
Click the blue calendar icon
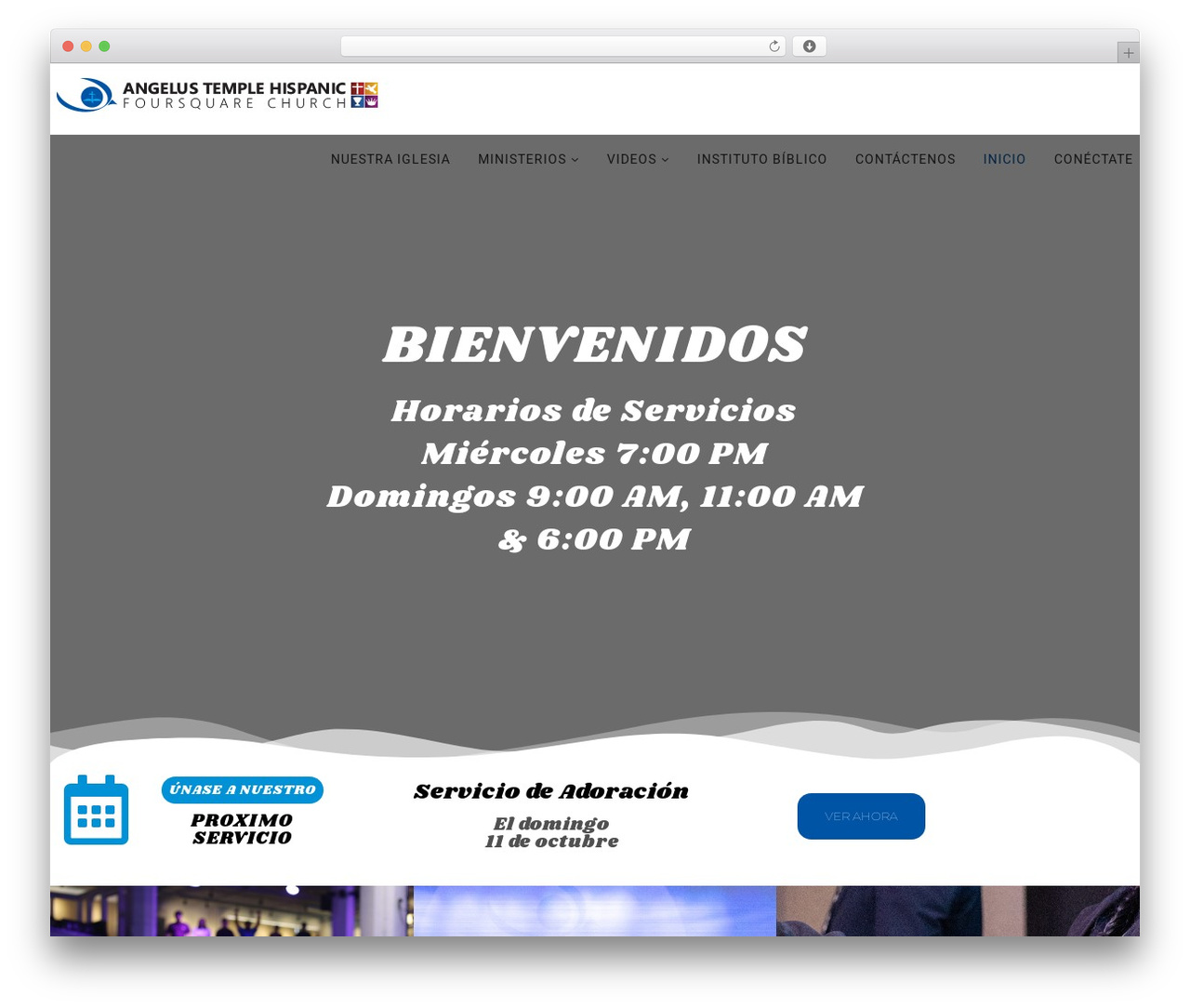pyautogui.click(x=96, y=810)
